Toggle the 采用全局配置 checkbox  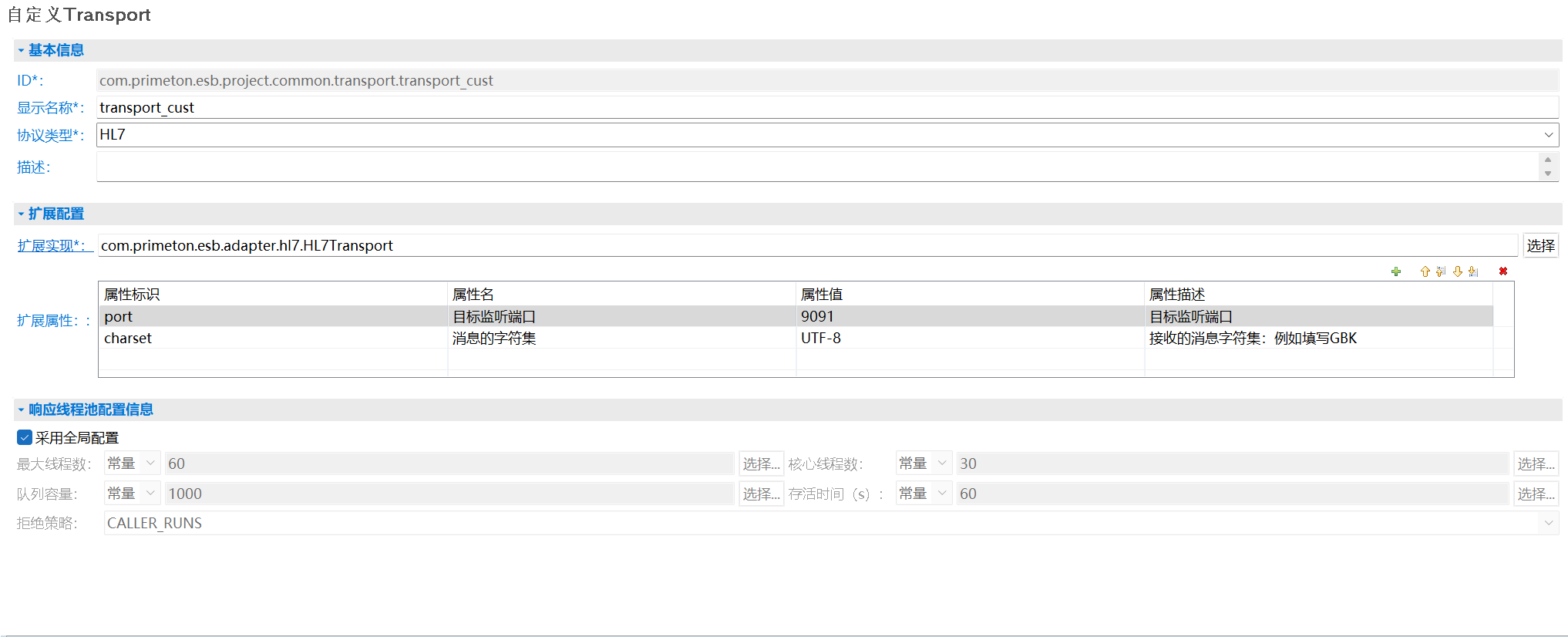(25, 438)
